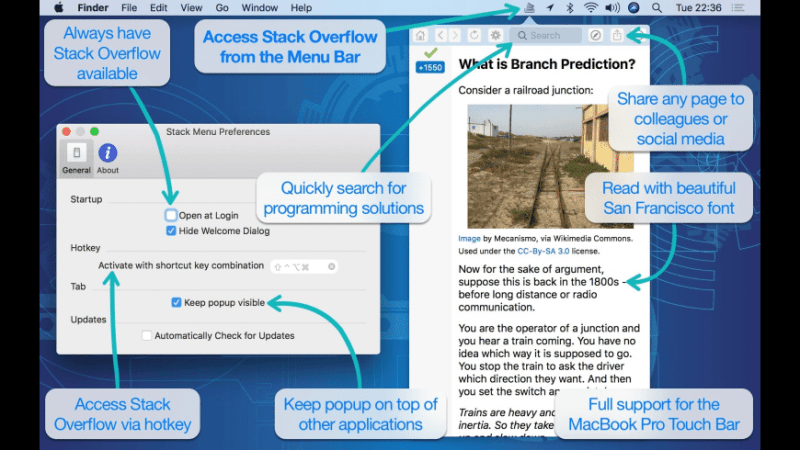Click the Bluetooth menu bar icon
800x450 pixels.
(570, 8)
